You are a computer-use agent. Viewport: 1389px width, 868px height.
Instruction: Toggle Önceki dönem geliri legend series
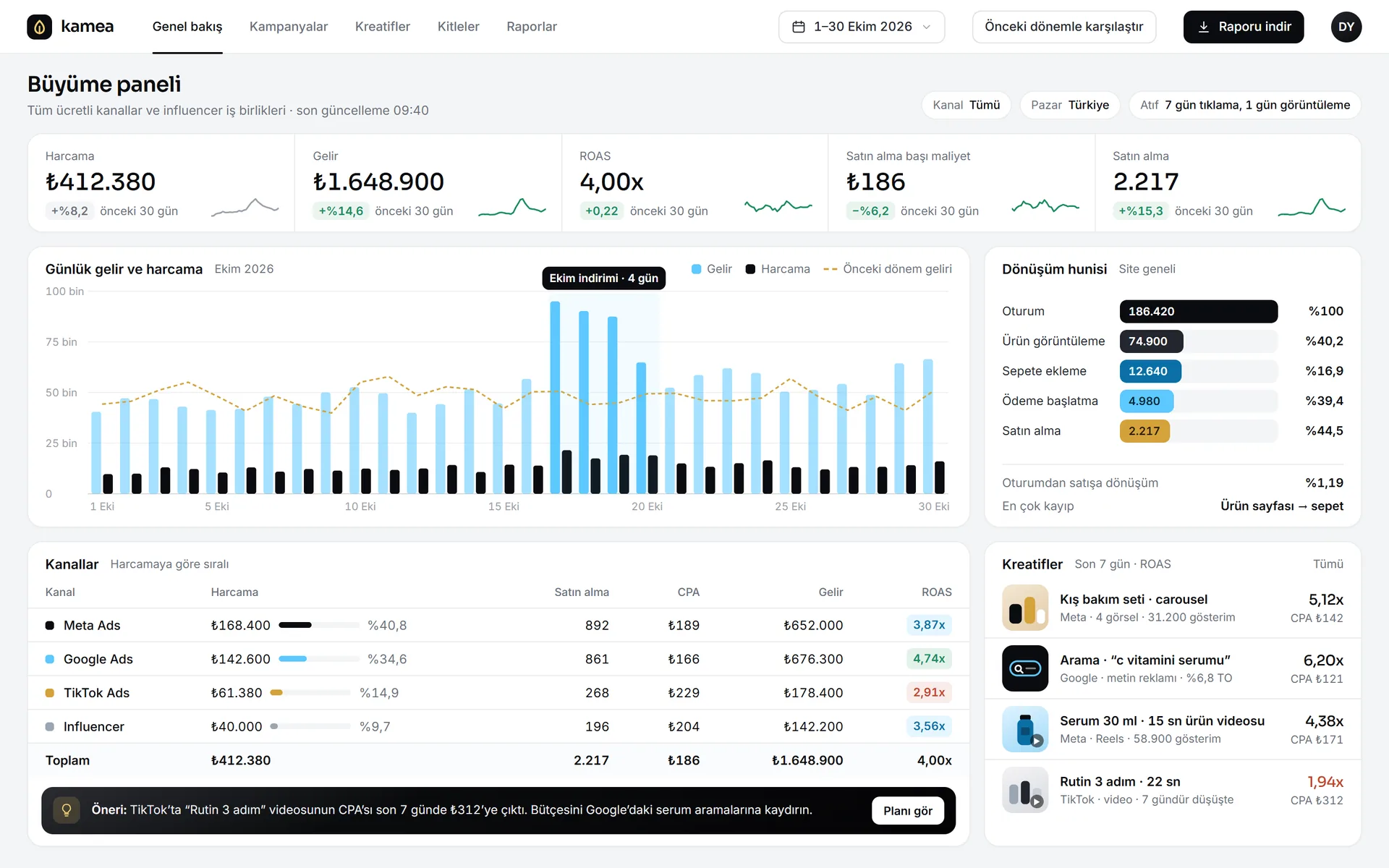tap(888, 269)
